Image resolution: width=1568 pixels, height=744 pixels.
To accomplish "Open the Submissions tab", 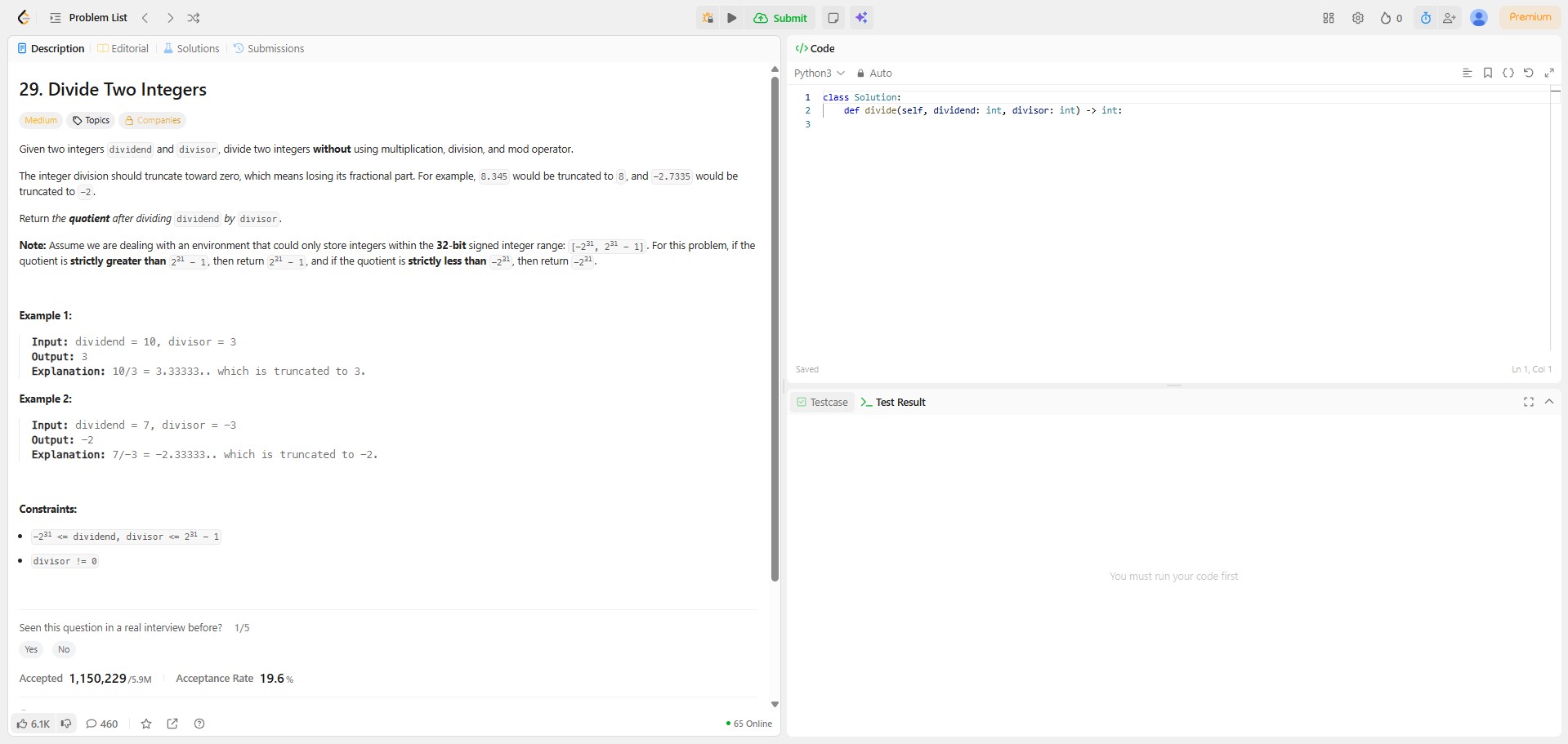I will [x=269, y=48].
